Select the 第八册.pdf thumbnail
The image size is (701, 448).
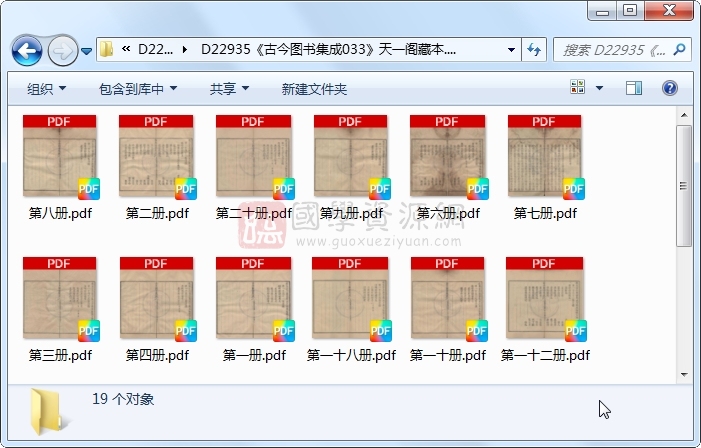point(60,156)
